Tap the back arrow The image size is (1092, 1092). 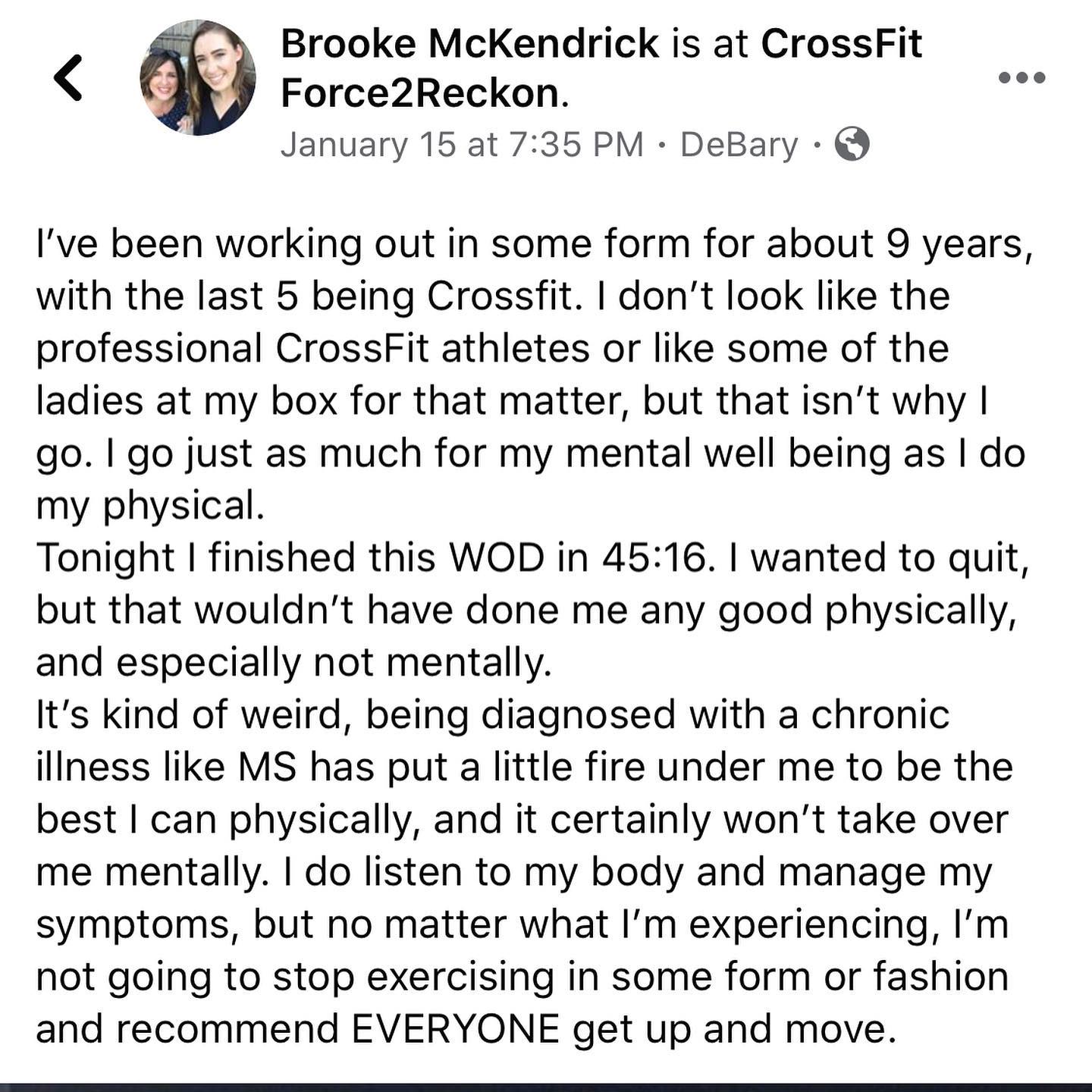pos(68,77)
